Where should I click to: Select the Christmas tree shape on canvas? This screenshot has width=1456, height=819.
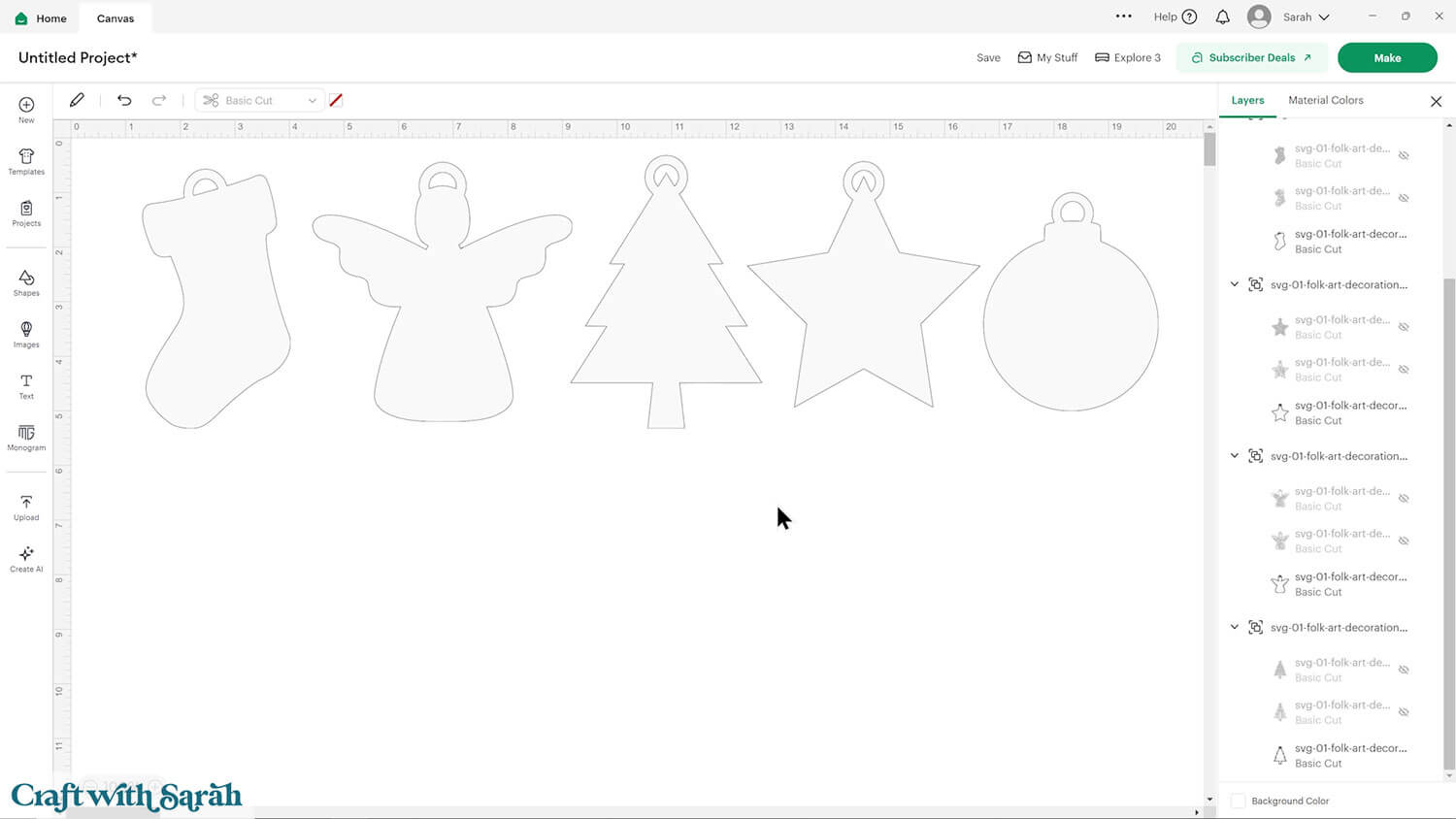(666, 291)
